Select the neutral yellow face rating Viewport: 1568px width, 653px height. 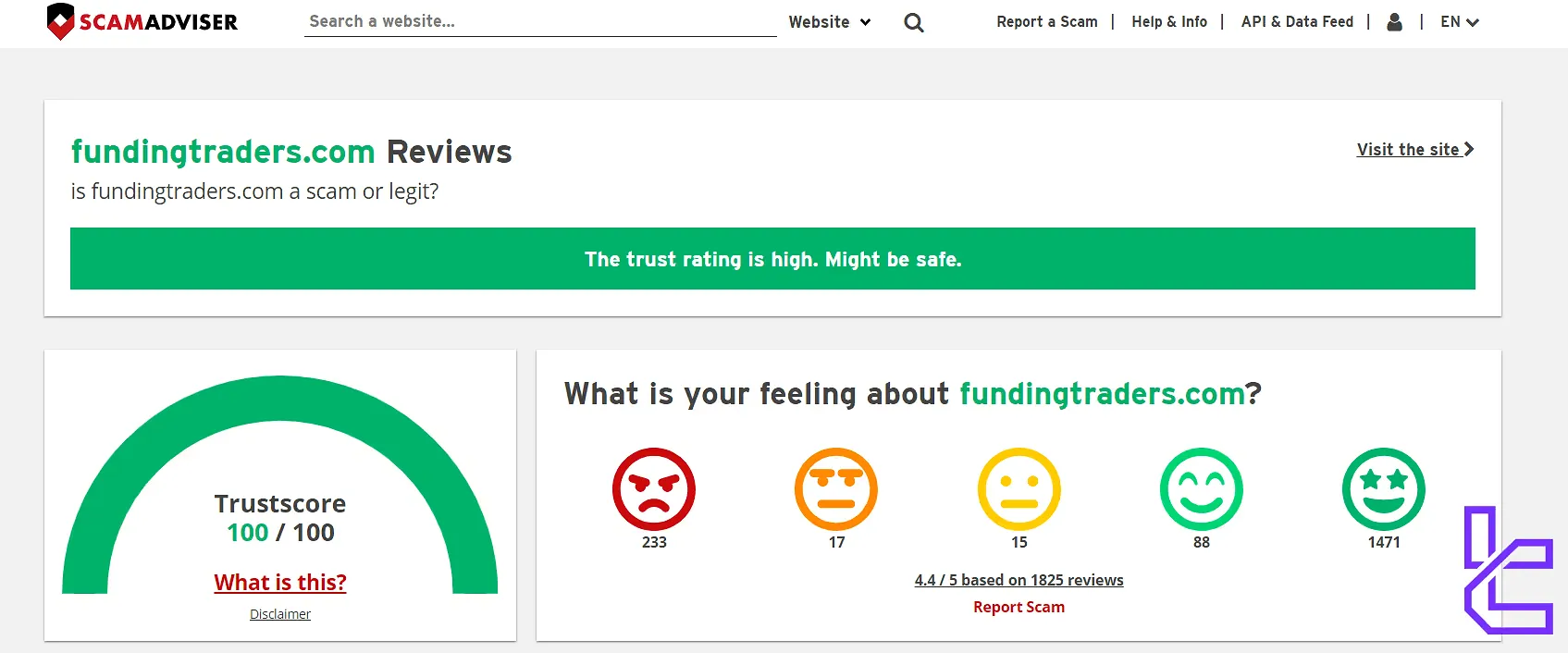coord(1019,489)
